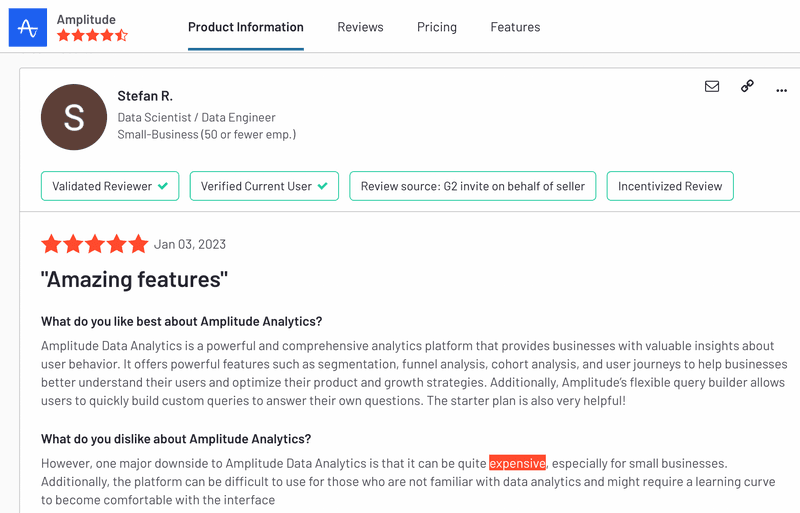Open the Reviews tab
Image resolution: width=800 pixels, height=513 pixels.
pyautogui.click(x=360, y=27)
